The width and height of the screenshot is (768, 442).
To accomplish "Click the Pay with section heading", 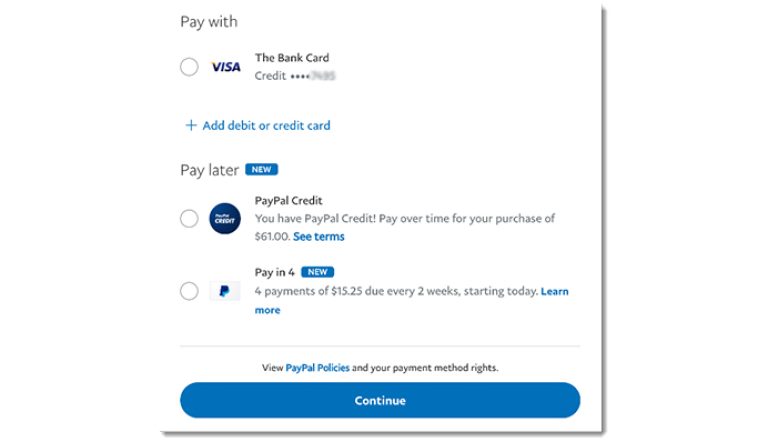I will [x=209, y=21].
